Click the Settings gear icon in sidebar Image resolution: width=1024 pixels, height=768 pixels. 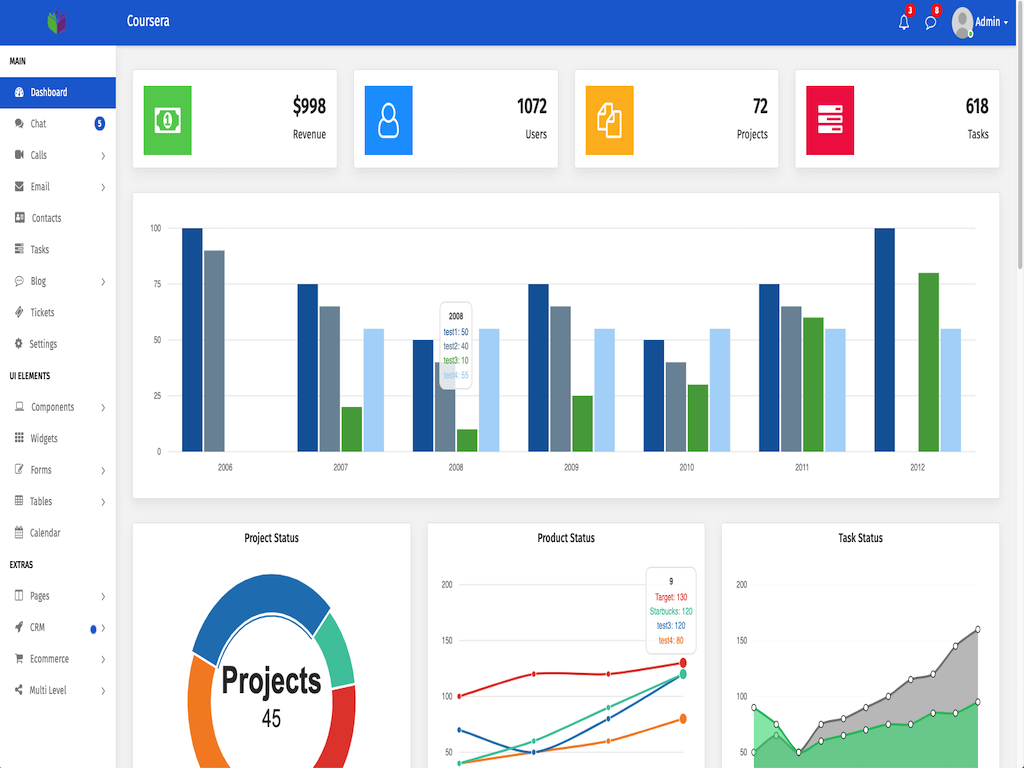coord(18,344)
